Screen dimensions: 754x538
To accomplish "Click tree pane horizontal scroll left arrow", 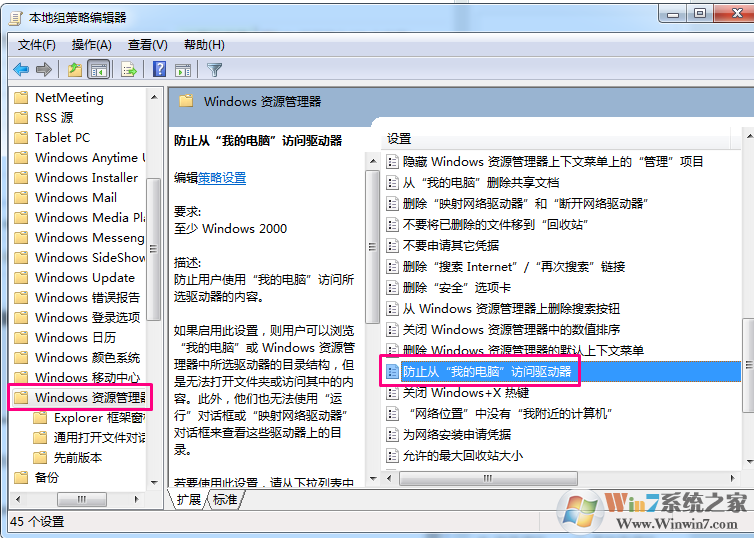I will [18, 500].
